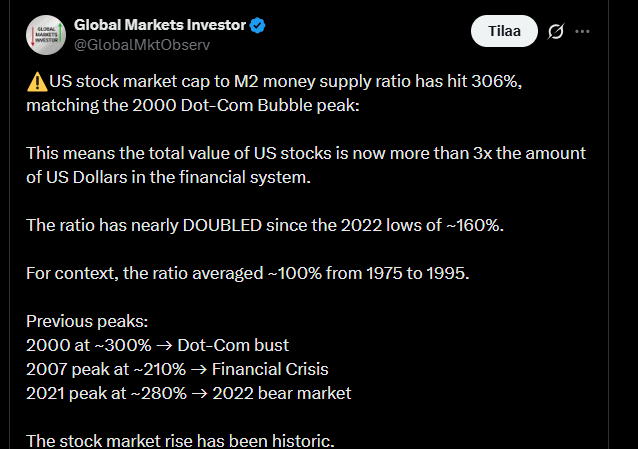The image size is (638, 449).
Task: Click the "2007 peak" Financial Crisis line
Action: (177, 370)
